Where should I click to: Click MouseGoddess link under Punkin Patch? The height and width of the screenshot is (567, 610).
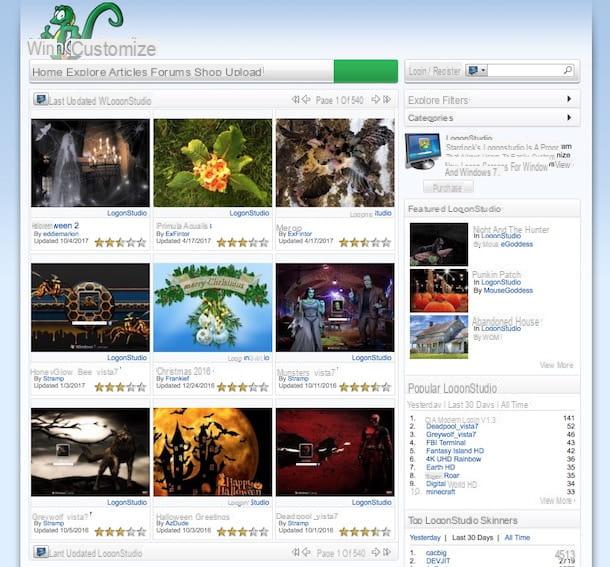pyautogui.click(x=508, y=290)
